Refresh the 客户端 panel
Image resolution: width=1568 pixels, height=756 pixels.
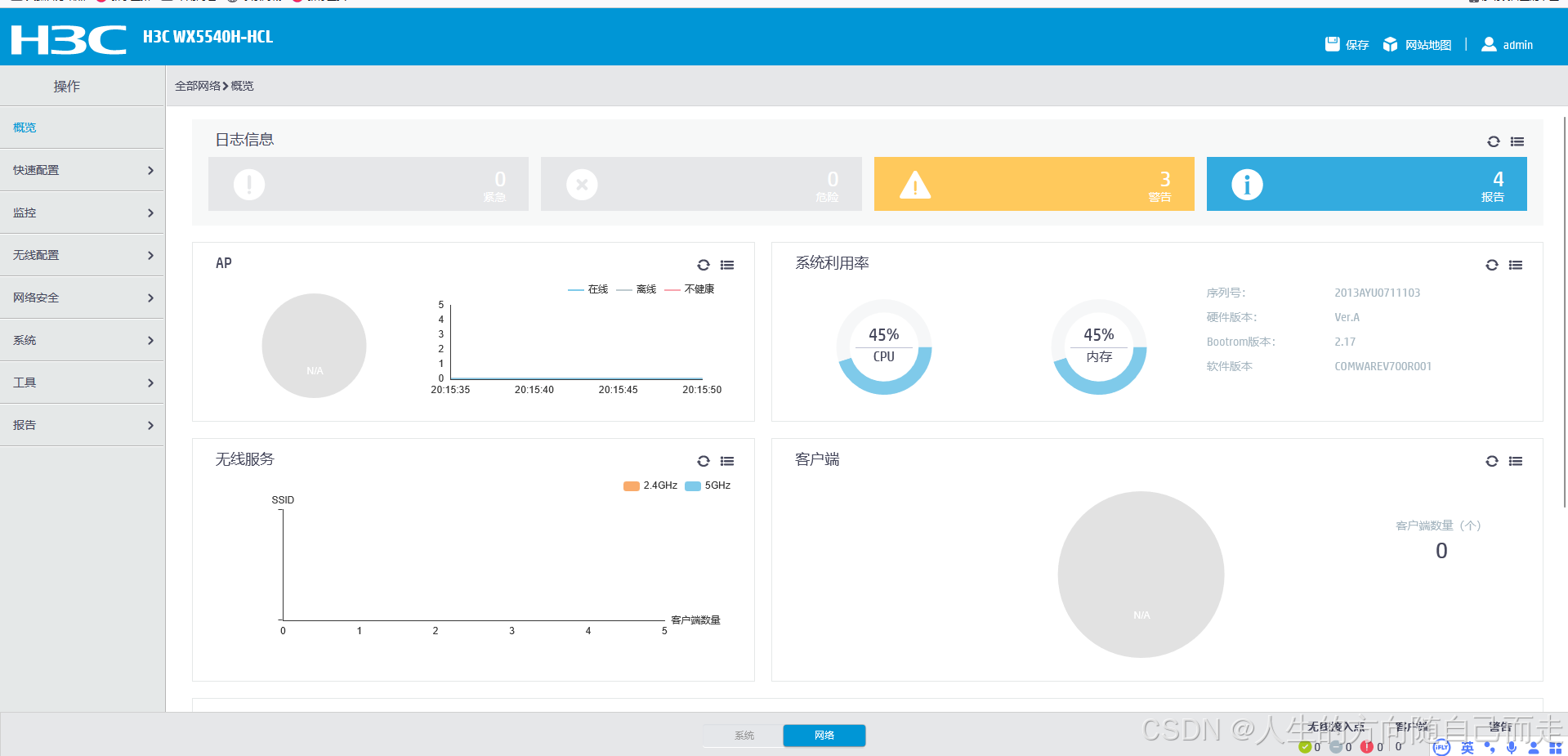[1492, 461]
